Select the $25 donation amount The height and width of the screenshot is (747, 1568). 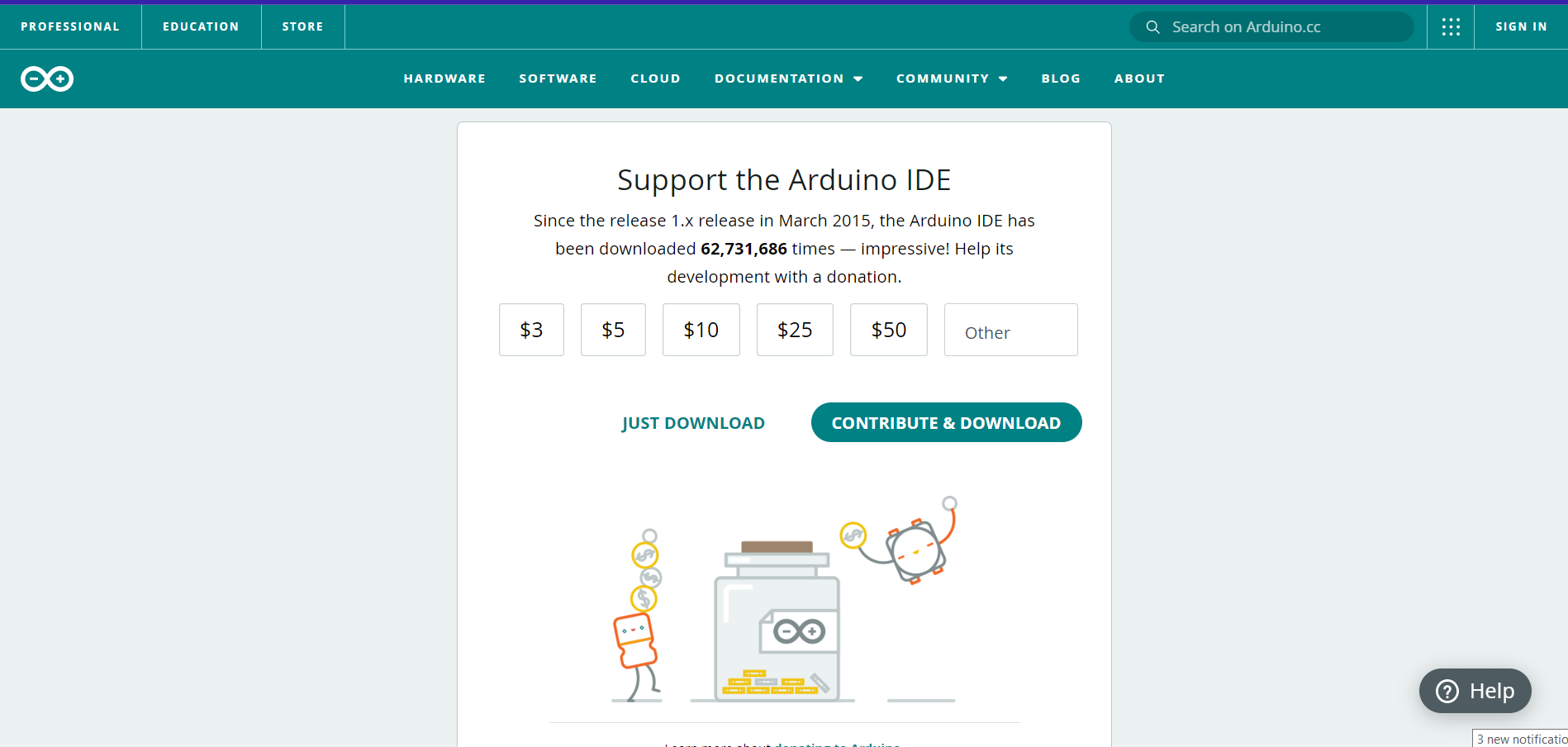[795, 330]
